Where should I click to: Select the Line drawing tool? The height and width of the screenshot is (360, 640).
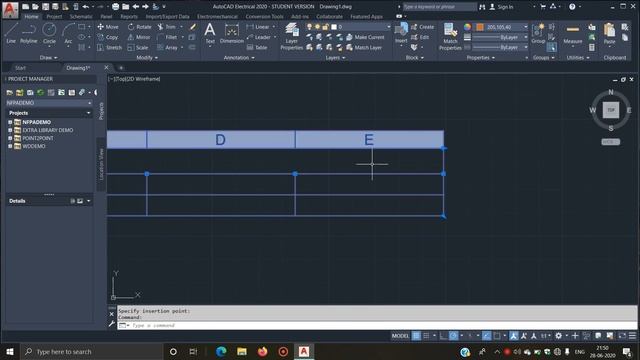click(11, 33)
